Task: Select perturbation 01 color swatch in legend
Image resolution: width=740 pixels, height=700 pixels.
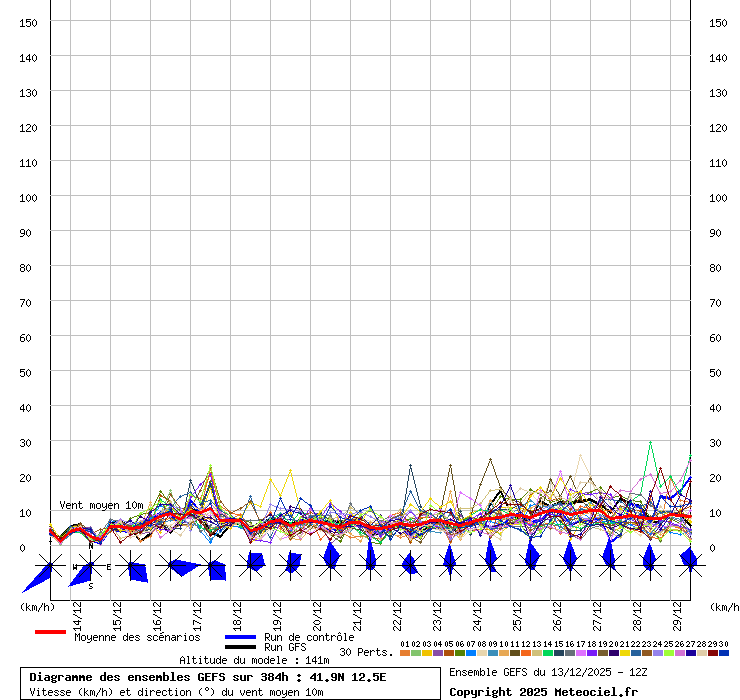Action: [404, 653]
